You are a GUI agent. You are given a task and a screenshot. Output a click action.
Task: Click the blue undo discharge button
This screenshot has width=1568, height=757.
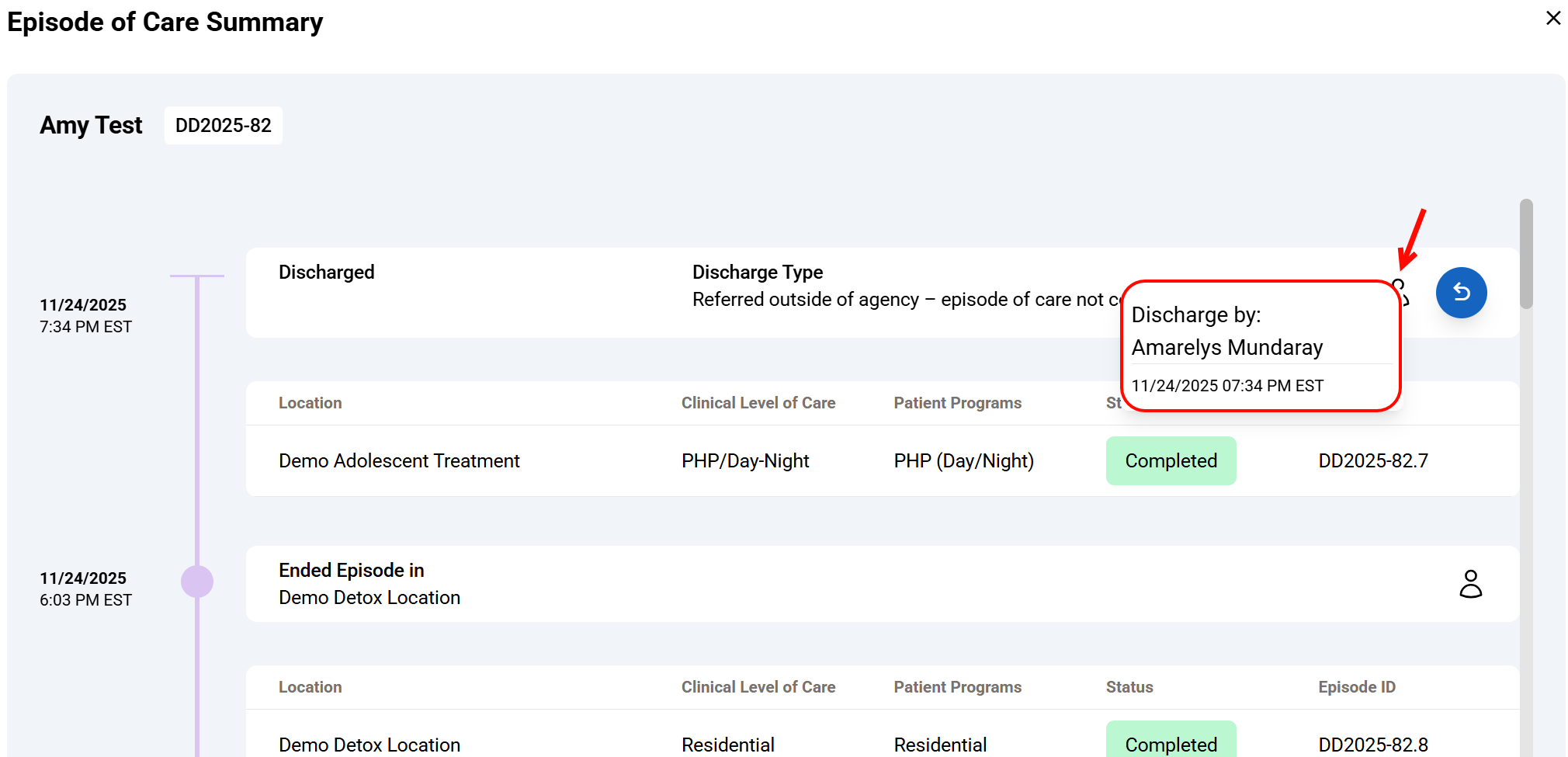click(x=1461, y=293)
